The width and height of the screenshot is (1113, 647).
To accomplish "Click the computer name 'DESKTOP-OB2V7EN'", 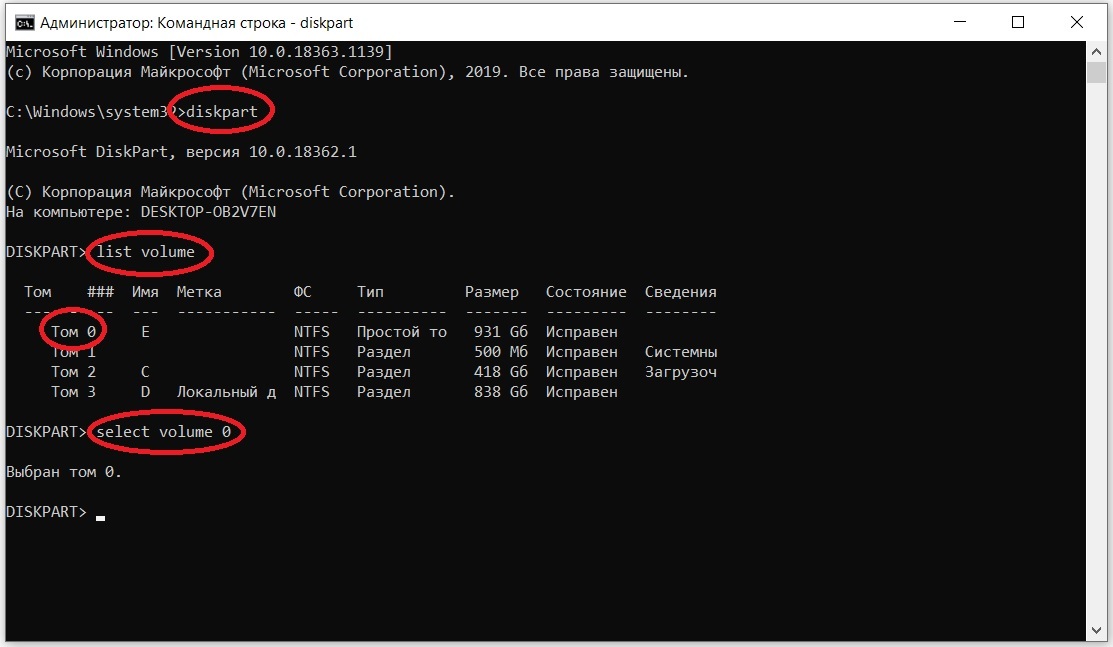I will click(x=209, y=212).
